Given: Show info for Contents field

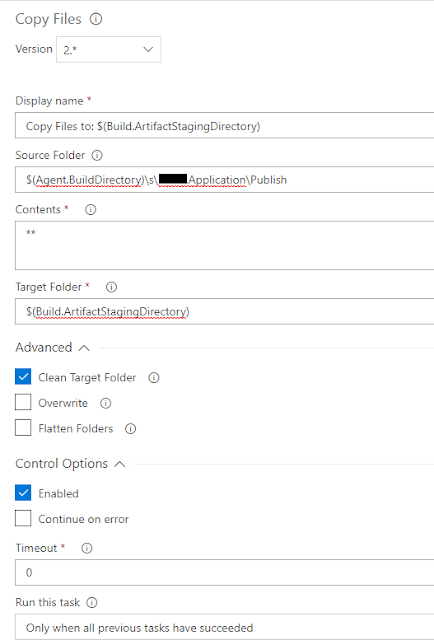Looking at the screenshot, I should point(90,209).
